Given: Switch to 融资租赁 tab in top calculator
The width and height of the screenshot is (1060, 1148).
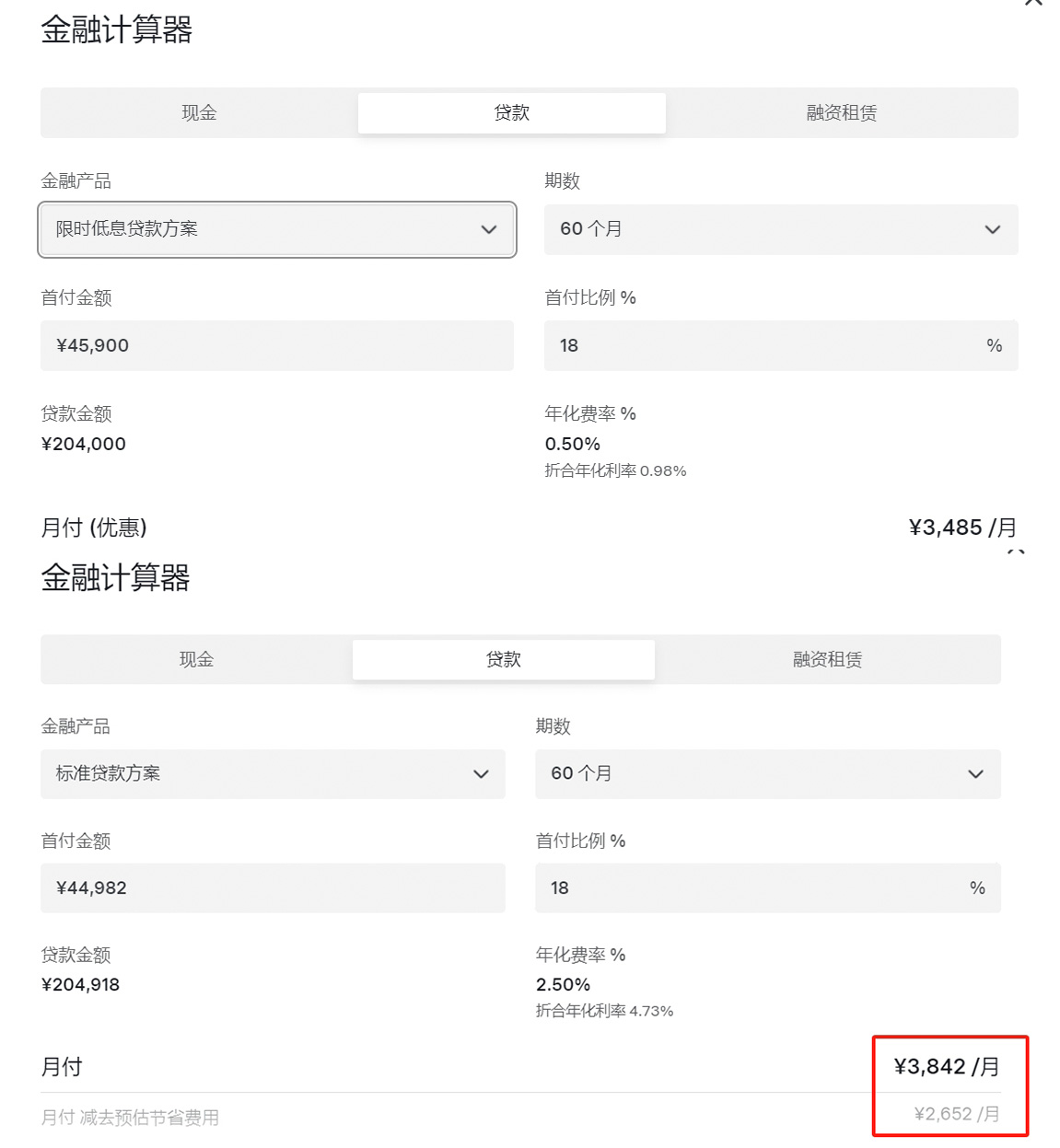Looking at the screenshot, I should 841,113.
